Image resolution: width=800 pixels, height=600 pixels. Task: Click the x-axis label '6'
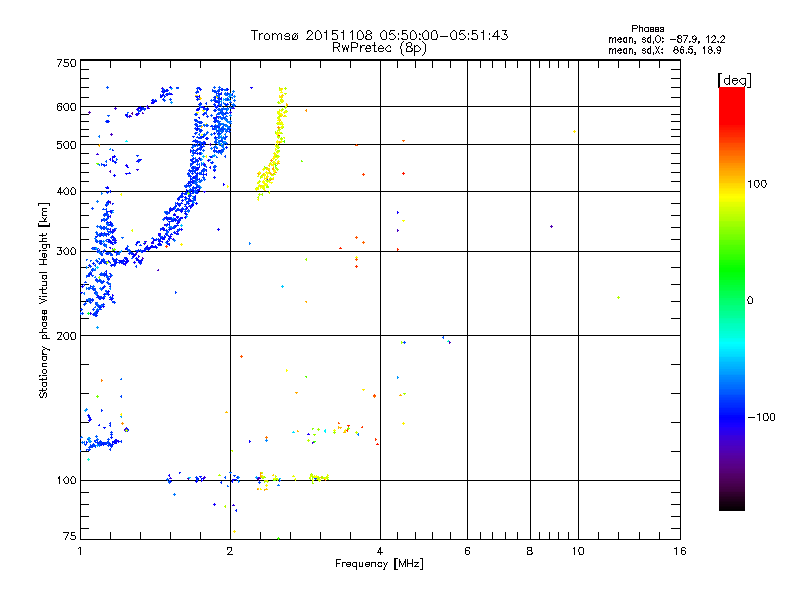467,551
